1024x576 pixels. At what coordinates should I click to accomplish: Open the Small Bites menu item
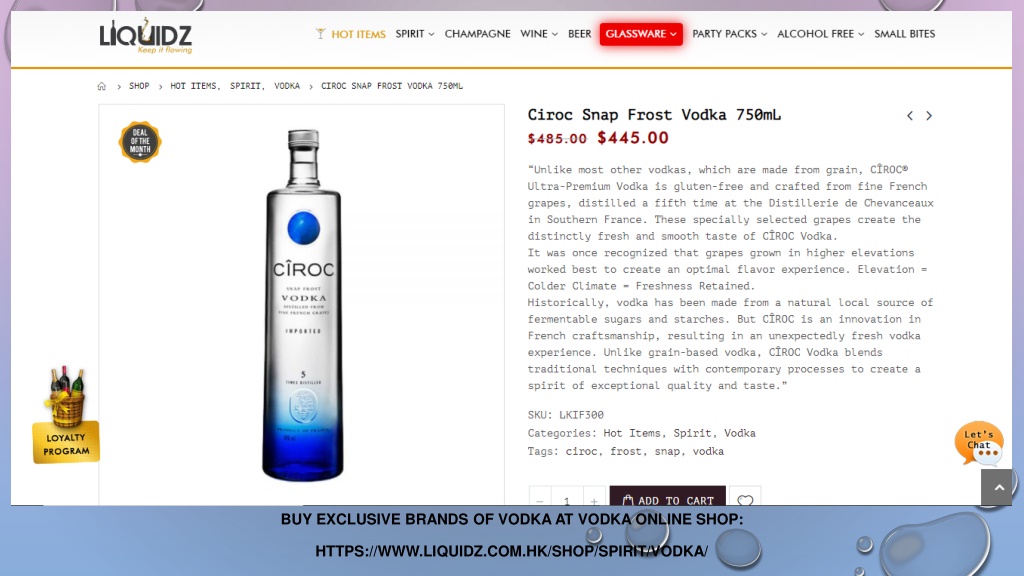coord(904,34)
